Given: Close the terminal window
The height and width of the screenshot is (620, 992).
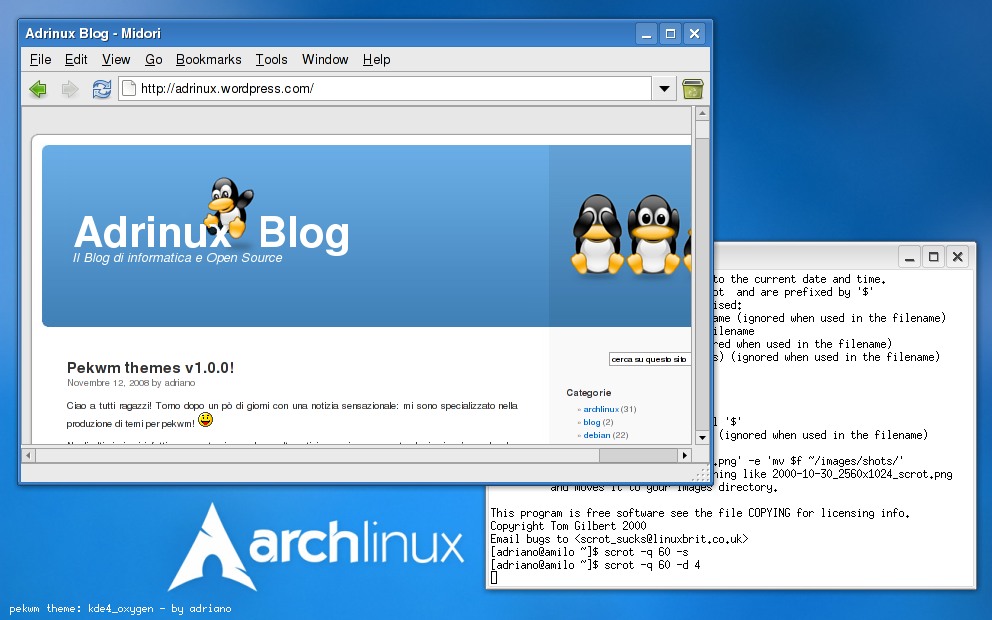Looking at the screenshot, I should [957, 257].
